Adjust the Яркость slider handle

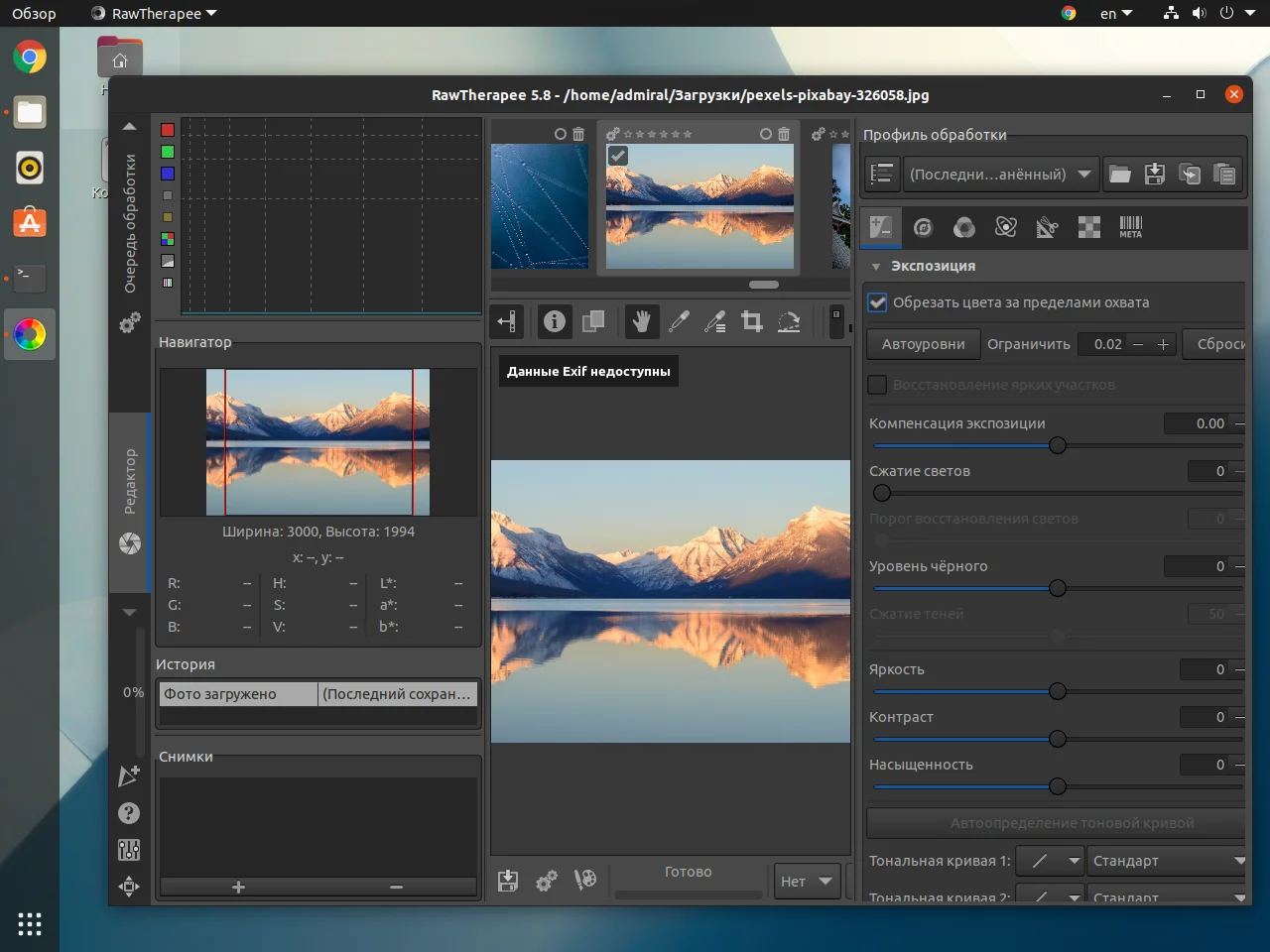1058,691
